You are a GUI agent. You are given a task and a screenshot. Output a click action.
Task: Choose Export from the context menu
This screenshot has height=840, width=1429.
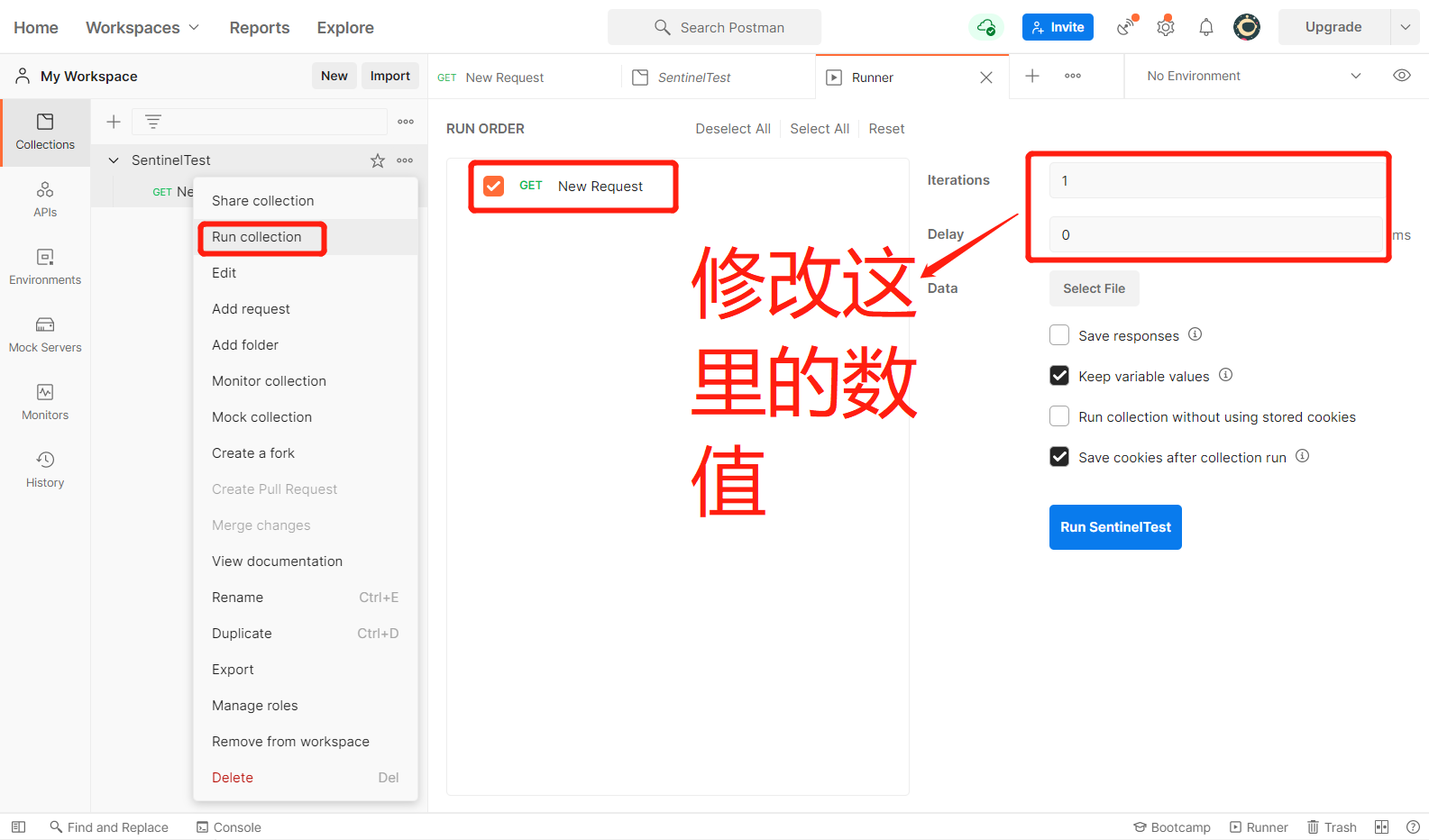tap(306, 670)
